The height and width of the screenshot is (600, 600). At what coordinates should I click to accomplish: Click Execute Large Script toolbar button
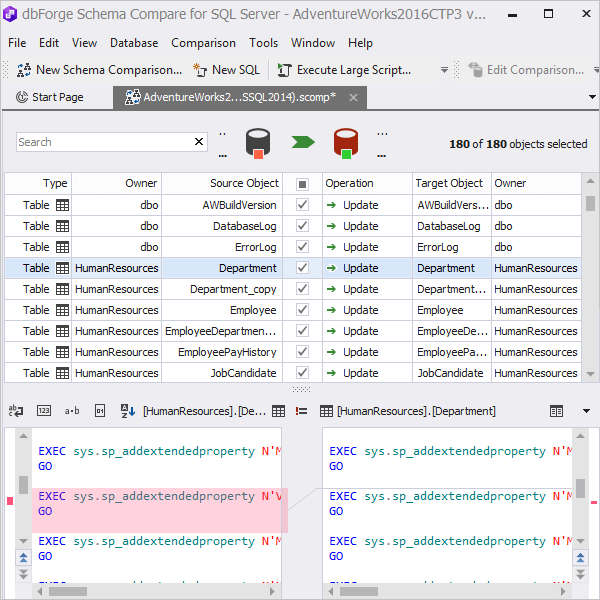pyautogui.click(x=344, y=70)
